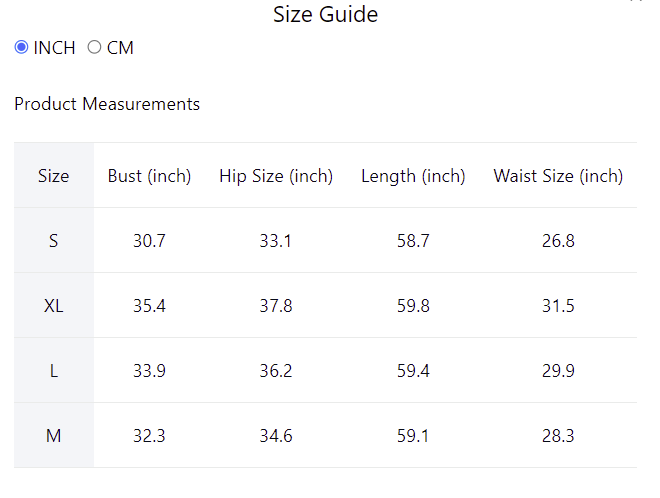This screenshot has height=498, width=660.
Task: Click the Bust (inch) column header
Action: click(149, 176)
